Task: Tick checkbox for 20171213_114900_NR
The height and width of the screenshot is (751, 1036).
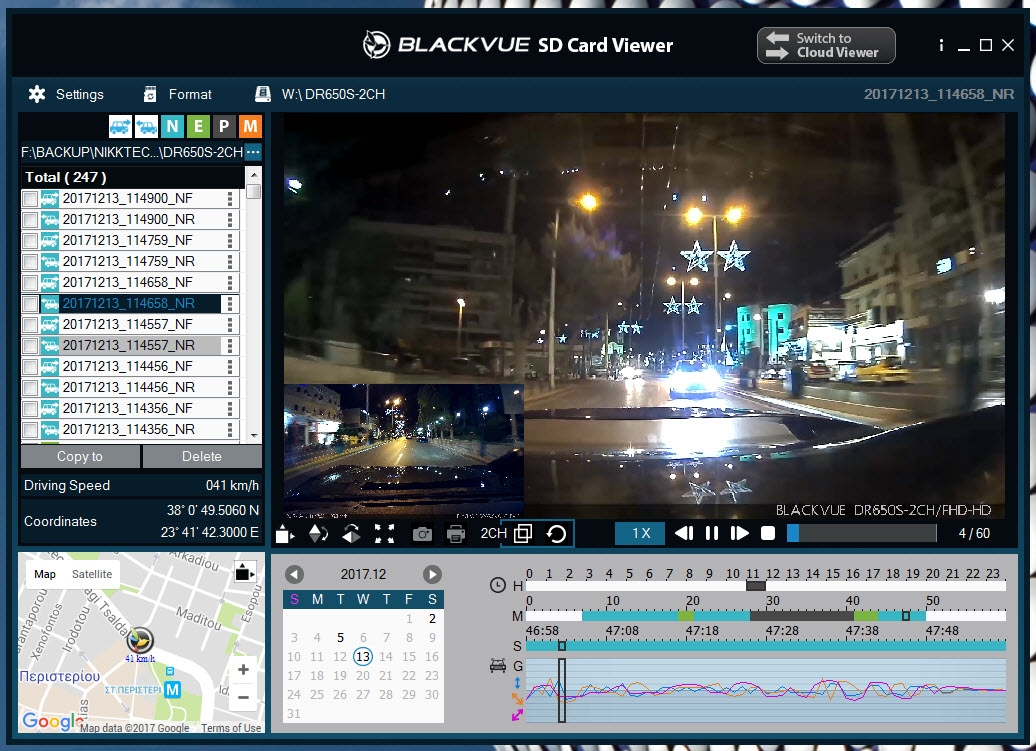Action: pos(30,220)
